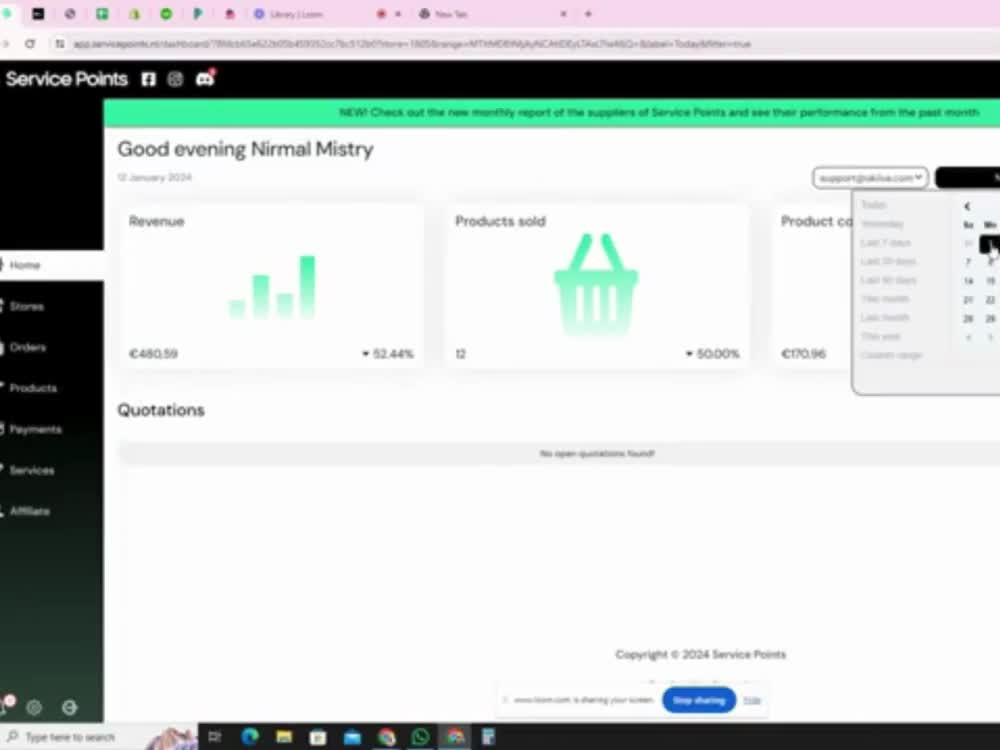Expand the support email store dropdown
1000x750 pixels.
tap(870, 177)
